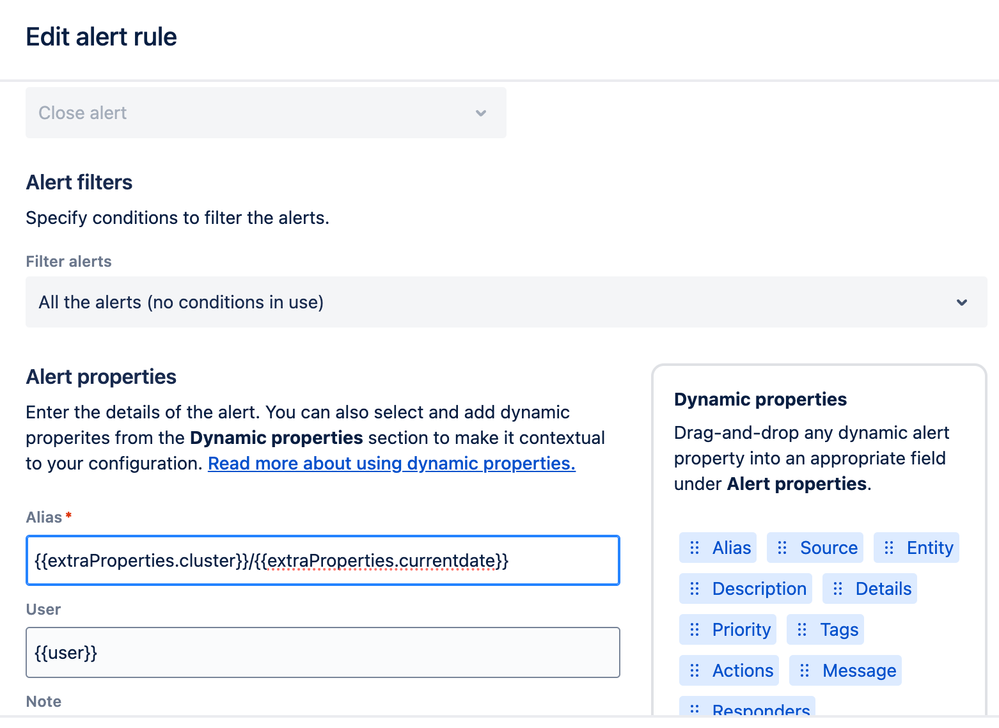The image size is (999, 728).
Task: Open the Close alert action dropdown
Action: pyautogui.click(x=265, y=113)
